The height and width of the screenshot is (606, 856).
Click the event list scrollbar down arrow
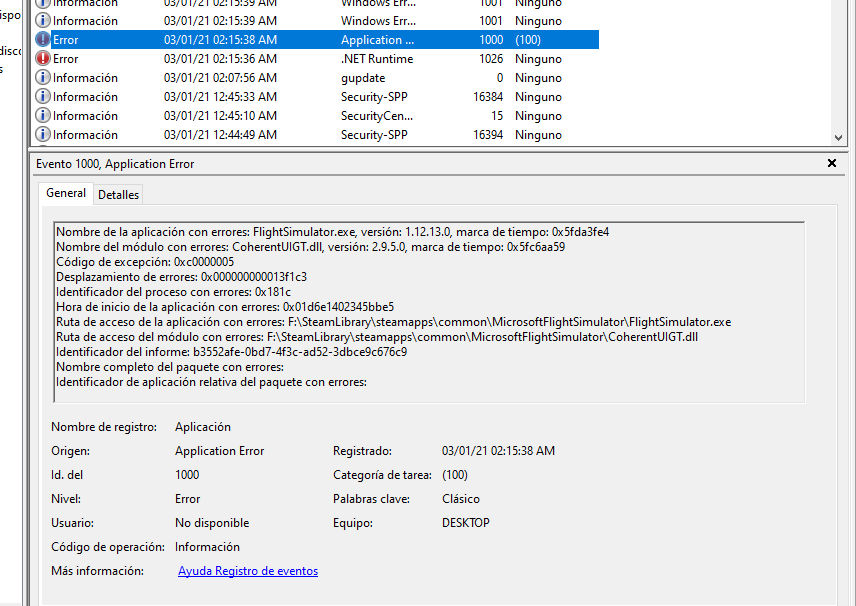click(839, 138)
